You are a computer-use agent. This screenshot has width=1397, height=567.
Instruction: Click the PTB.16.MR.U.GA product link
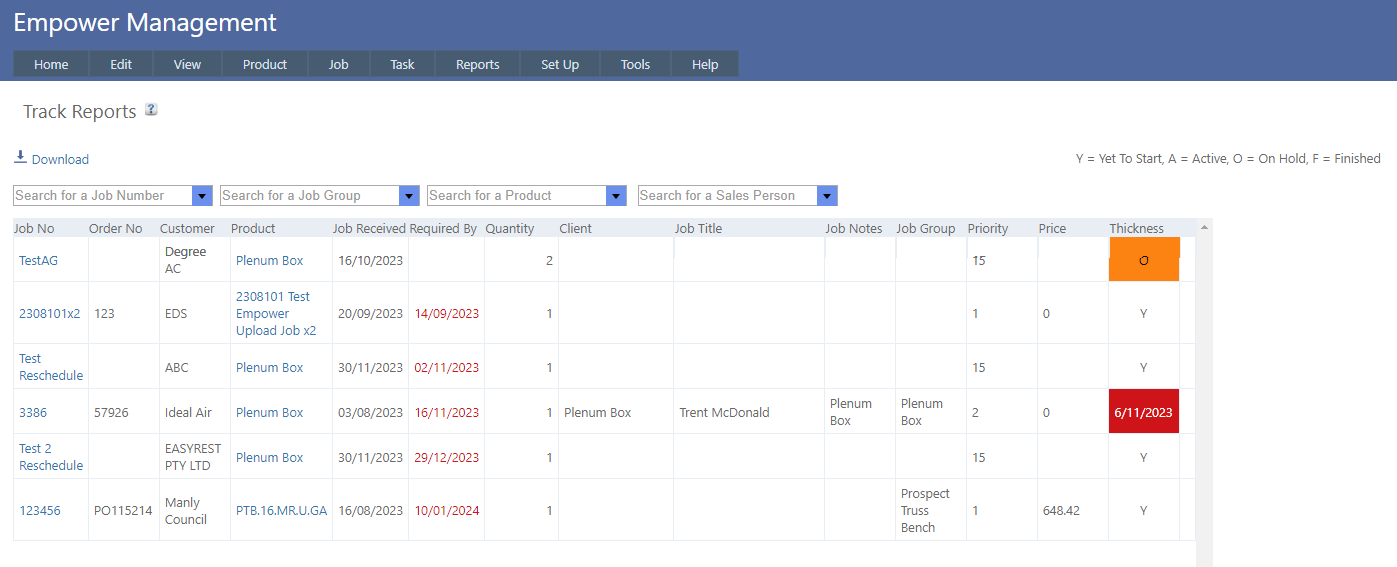click(x=281, y=510)
